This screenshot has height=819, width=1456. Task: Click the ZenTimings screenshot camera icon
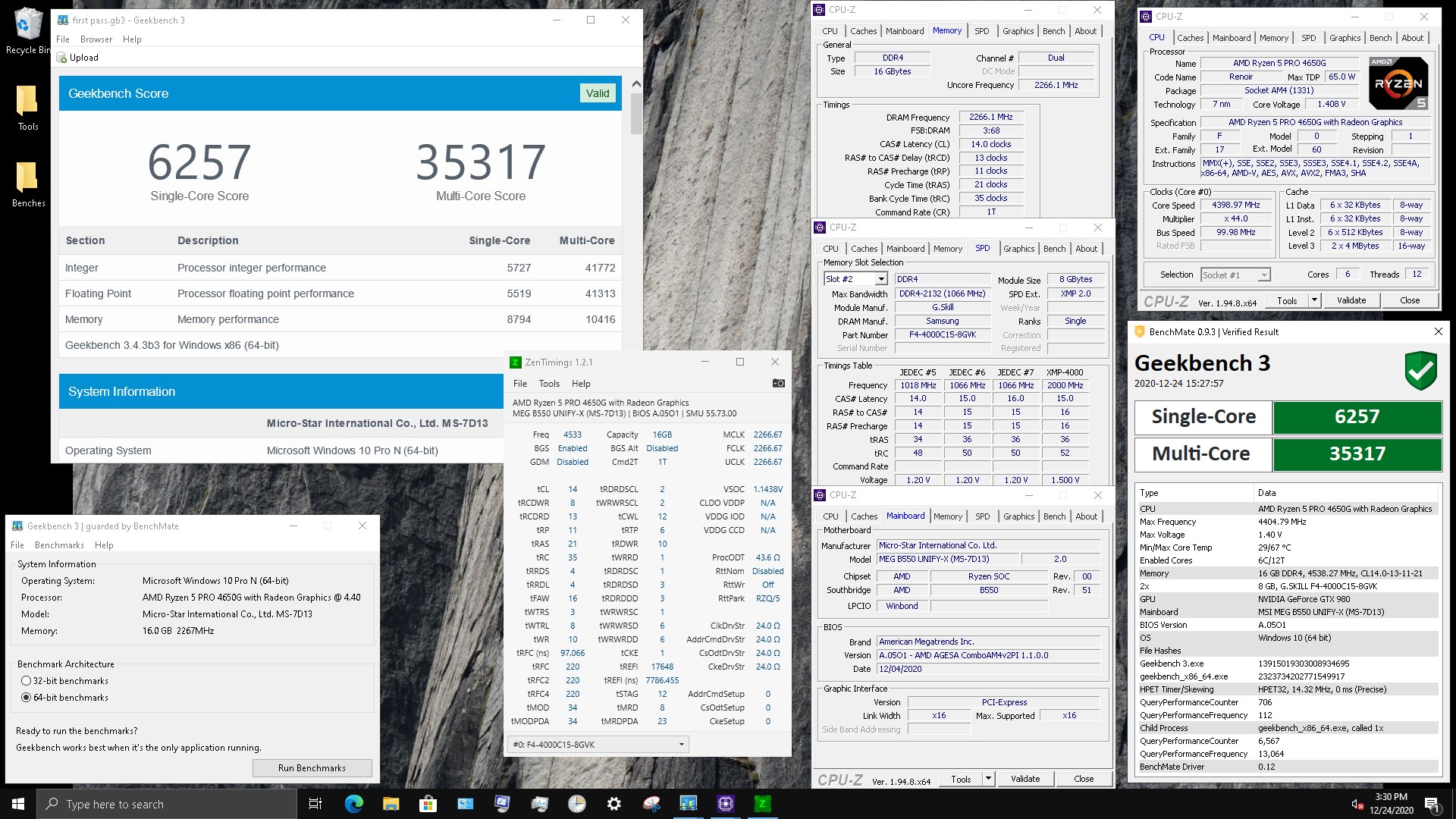[778, 383]
